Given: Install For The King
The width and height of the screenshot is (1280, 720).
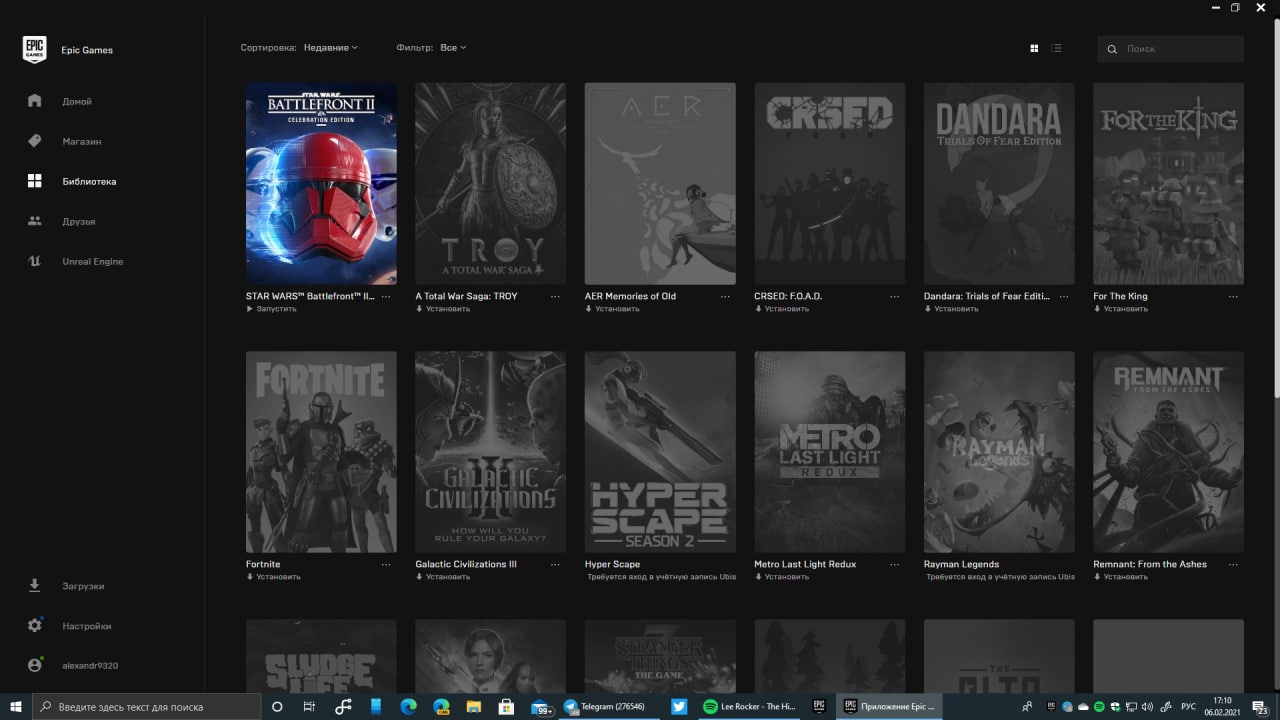Looking at the screenshot, I should click(x=1121, y=309).
